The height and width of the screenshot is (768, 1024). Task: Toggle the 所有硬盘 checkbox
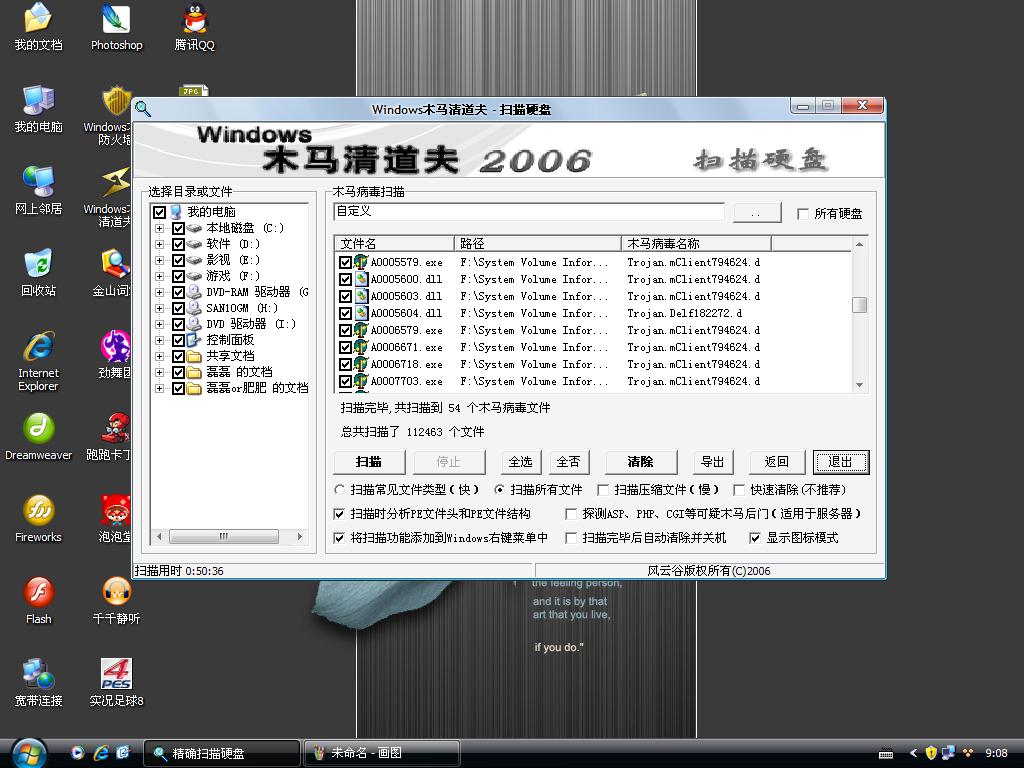coord(803,214)
